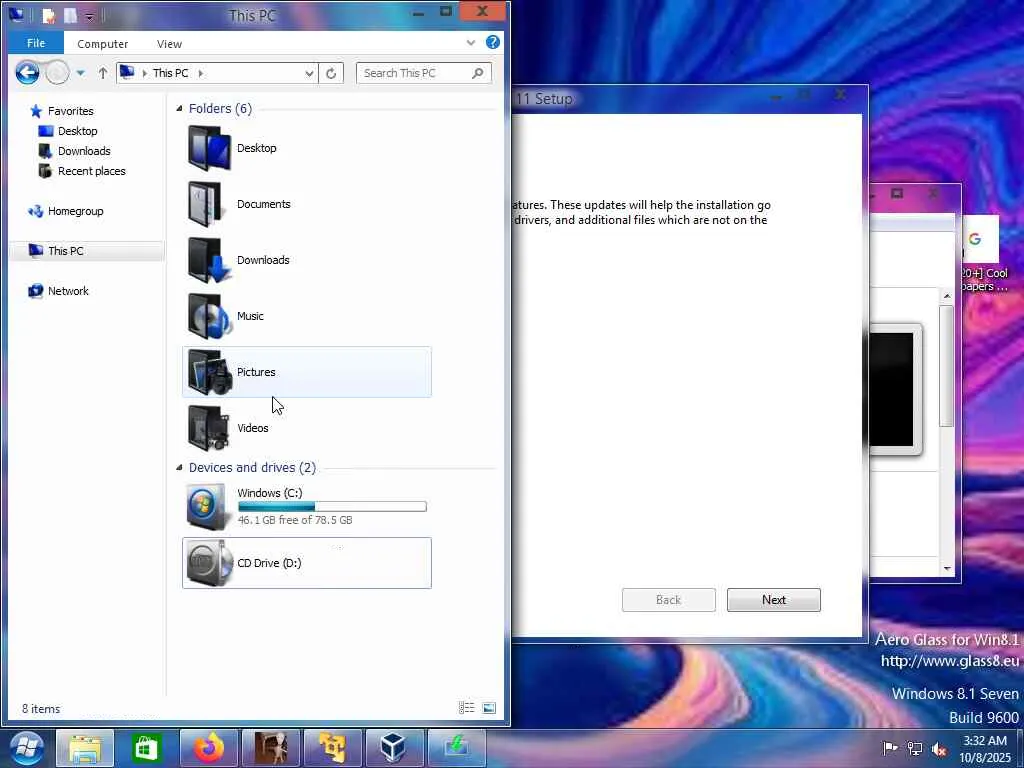Click the Properties quick access toolbar icon
Image resolution: width=1024 pixels, height=768 pixels.
click(48, 15)
